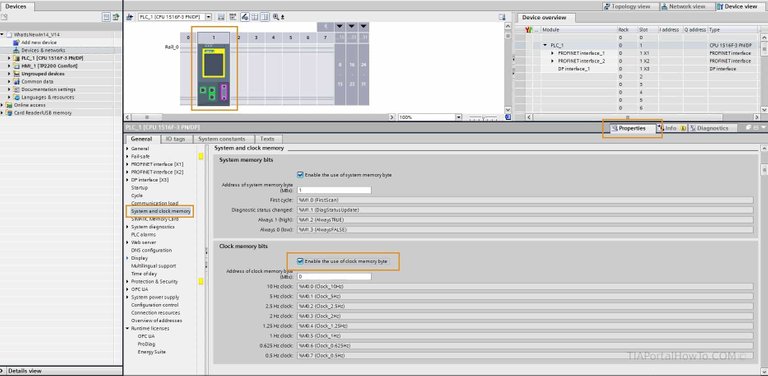Click the show address labels toolbar icon

pos(233,17)
